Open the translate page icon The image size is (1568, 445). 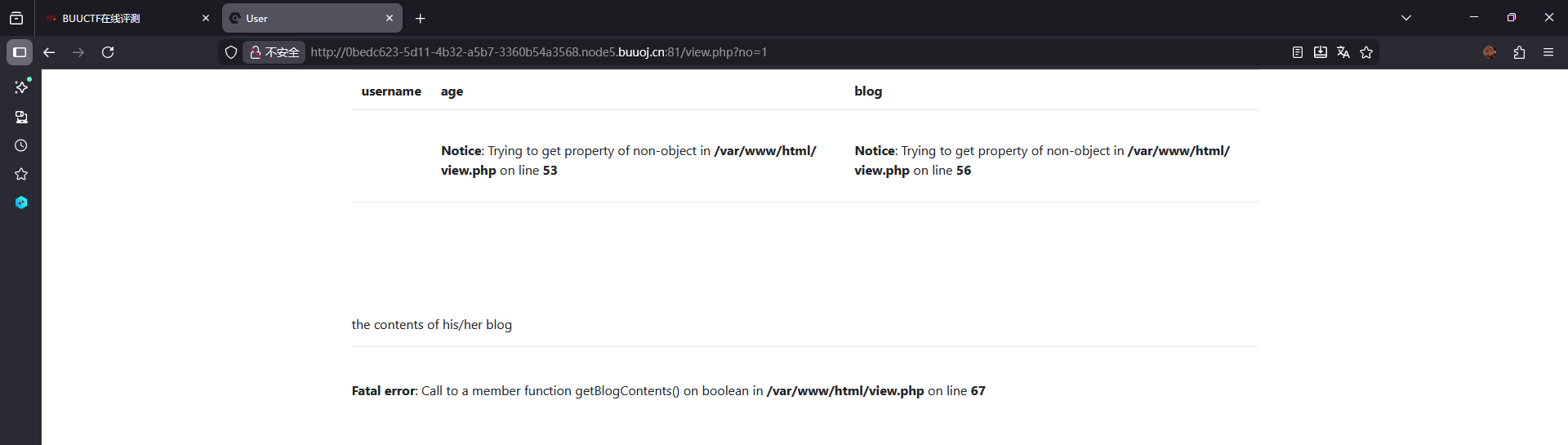click(x=1343, y=52)
